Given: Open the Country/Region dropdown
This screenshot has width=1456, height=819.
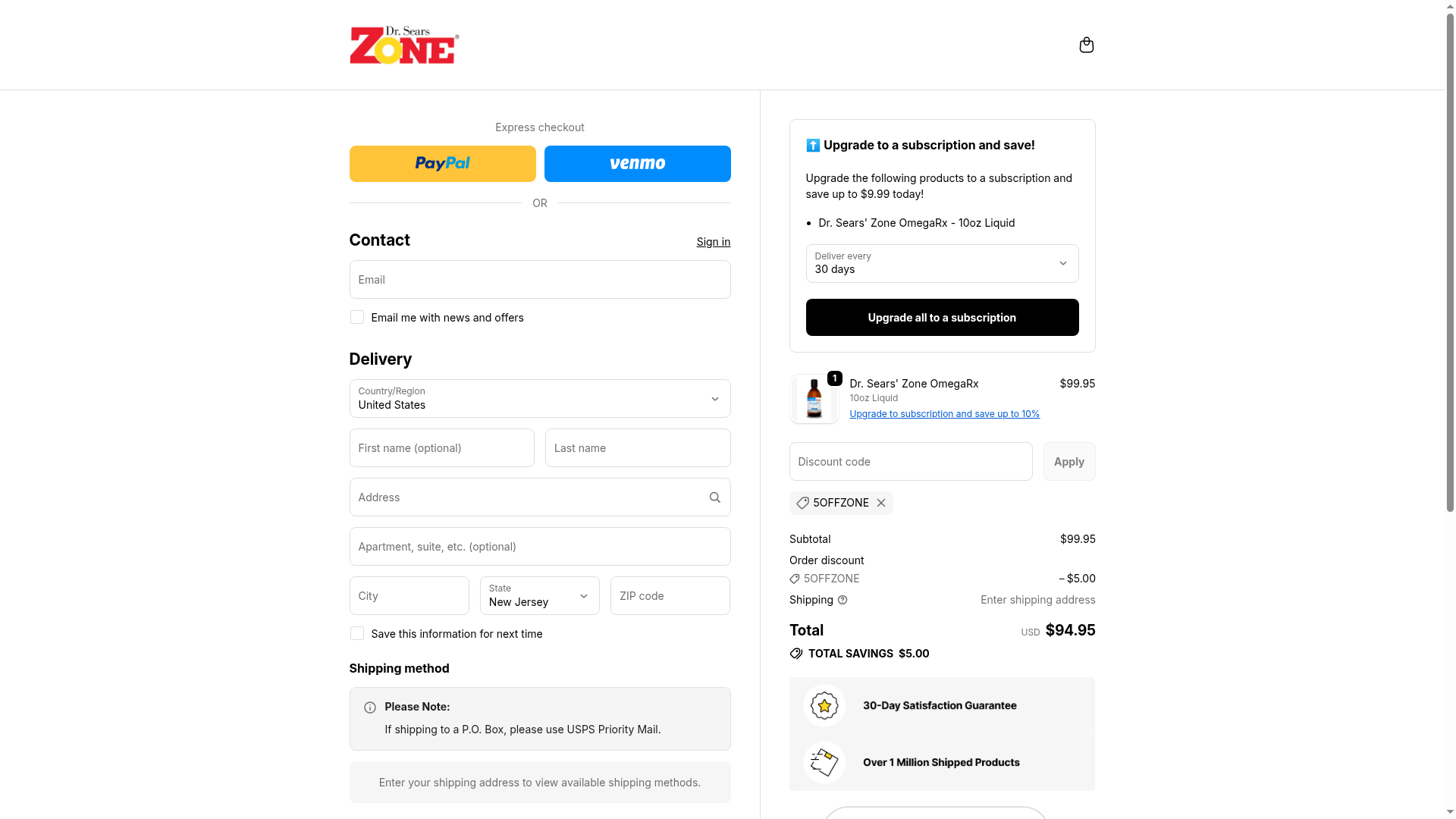Looking at the screenshot, I should coord(539,399).
